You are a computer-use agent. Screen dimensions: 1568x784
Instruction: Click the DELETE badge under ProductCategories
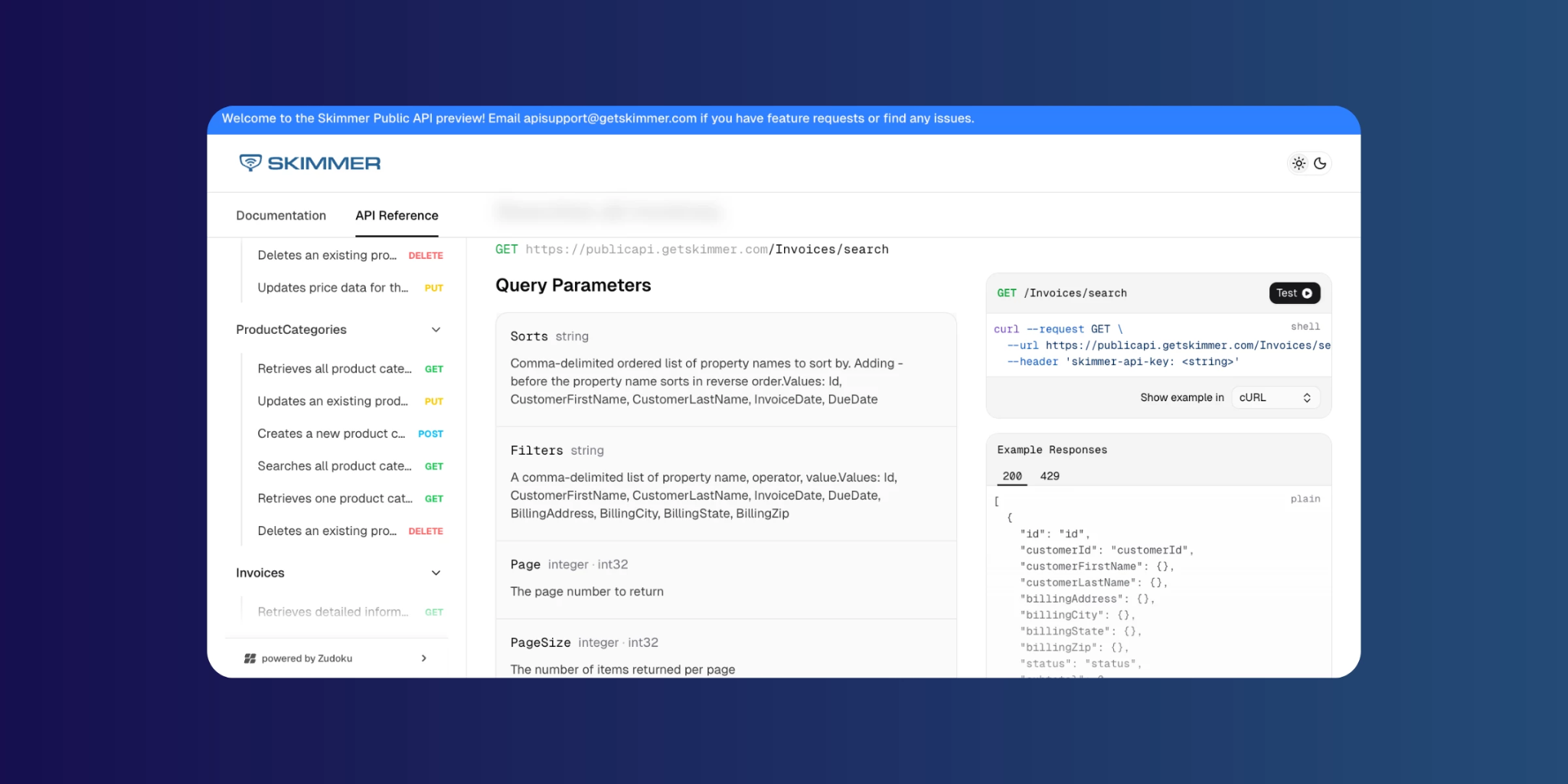tap(426, 531)
